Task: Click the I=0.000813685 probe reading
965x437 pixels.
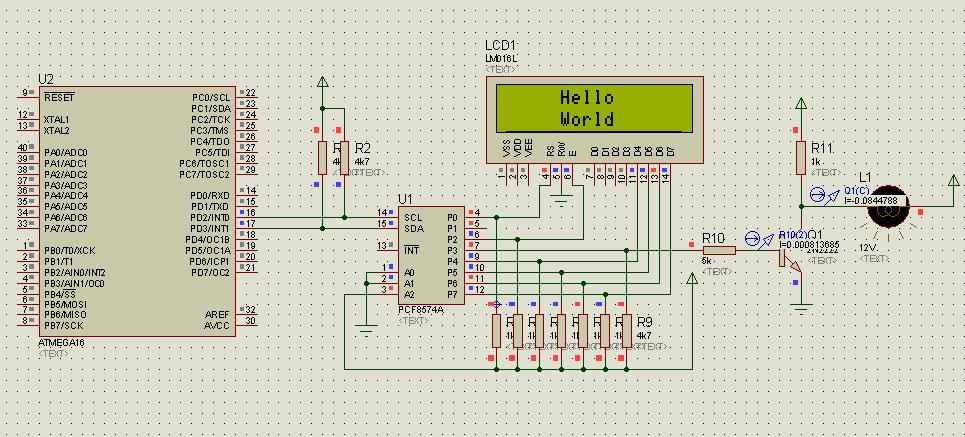Action: [x=809, y=244]
